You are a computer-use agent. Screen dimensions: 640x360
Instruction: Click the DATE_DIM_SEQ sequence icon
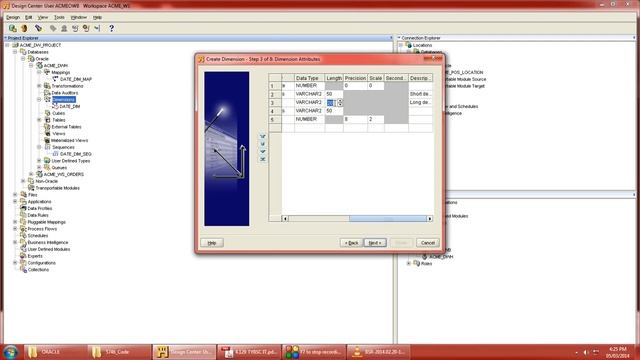(x=55, y=154)
